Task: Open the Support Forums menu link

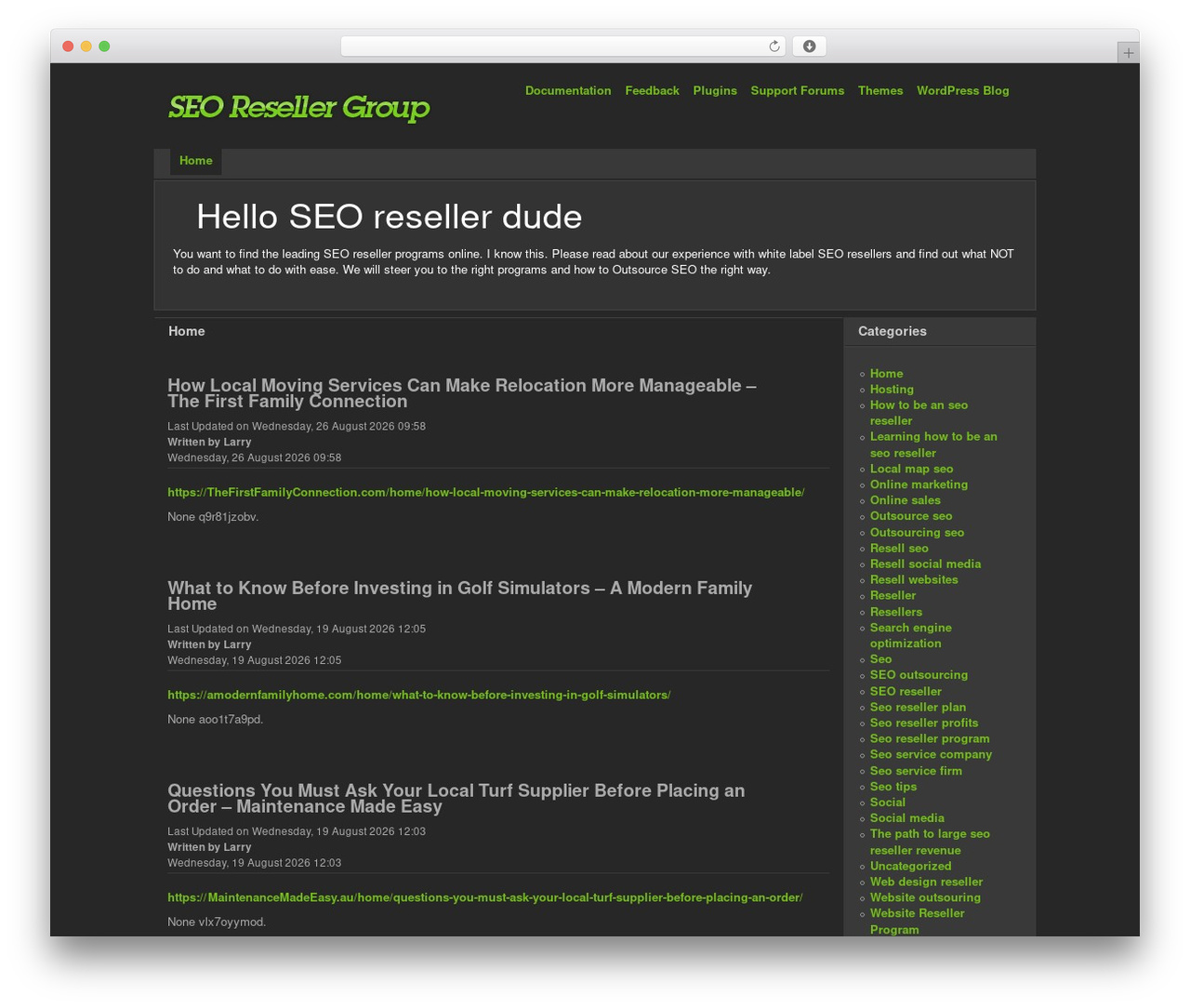Action: [798, 90]
